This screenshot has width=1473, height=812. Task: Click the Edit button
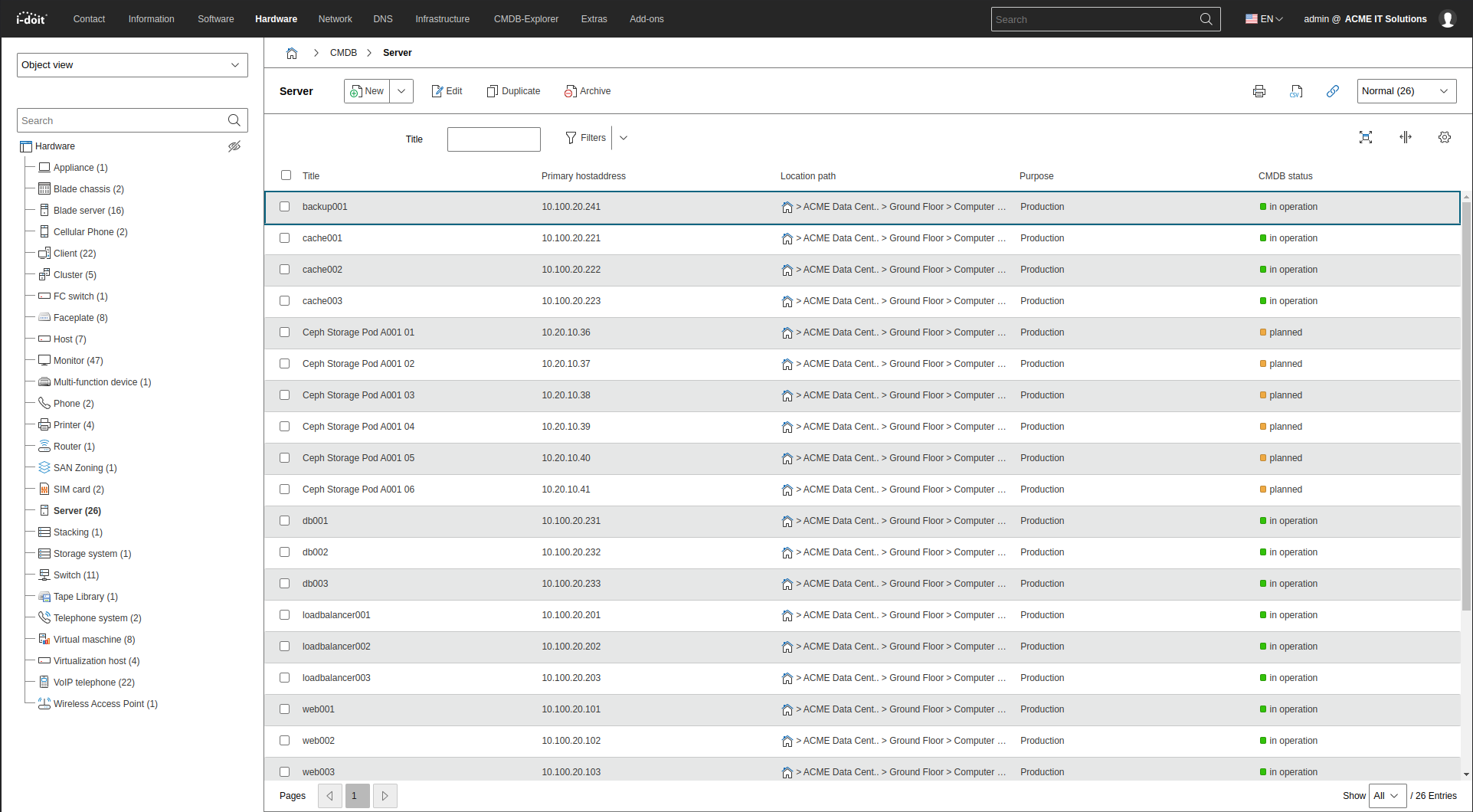(x=447, y=91)
